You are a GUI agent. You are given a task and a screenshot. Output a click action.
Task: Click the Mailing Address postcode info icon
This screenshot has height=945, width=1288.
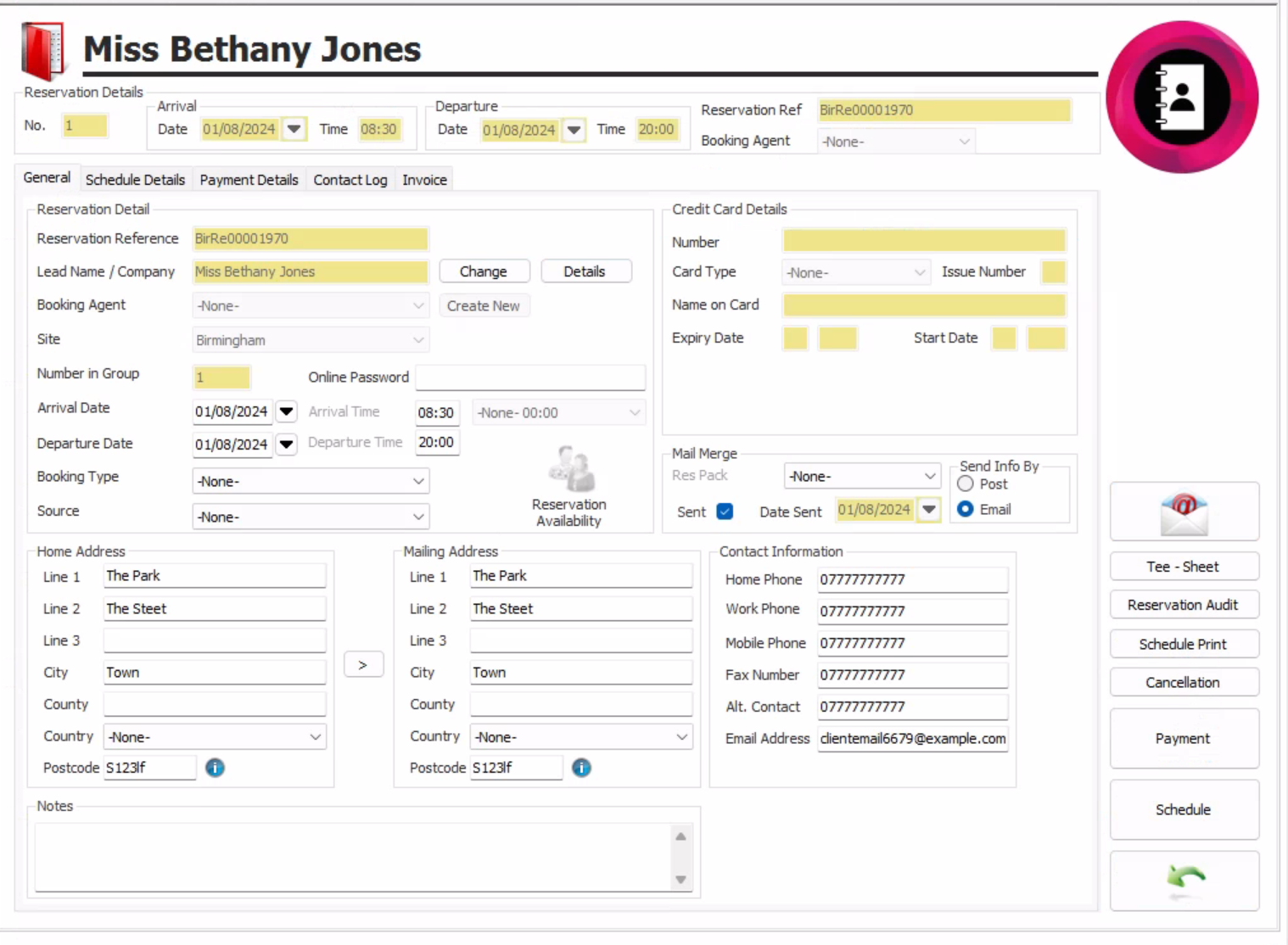point(581,768)
